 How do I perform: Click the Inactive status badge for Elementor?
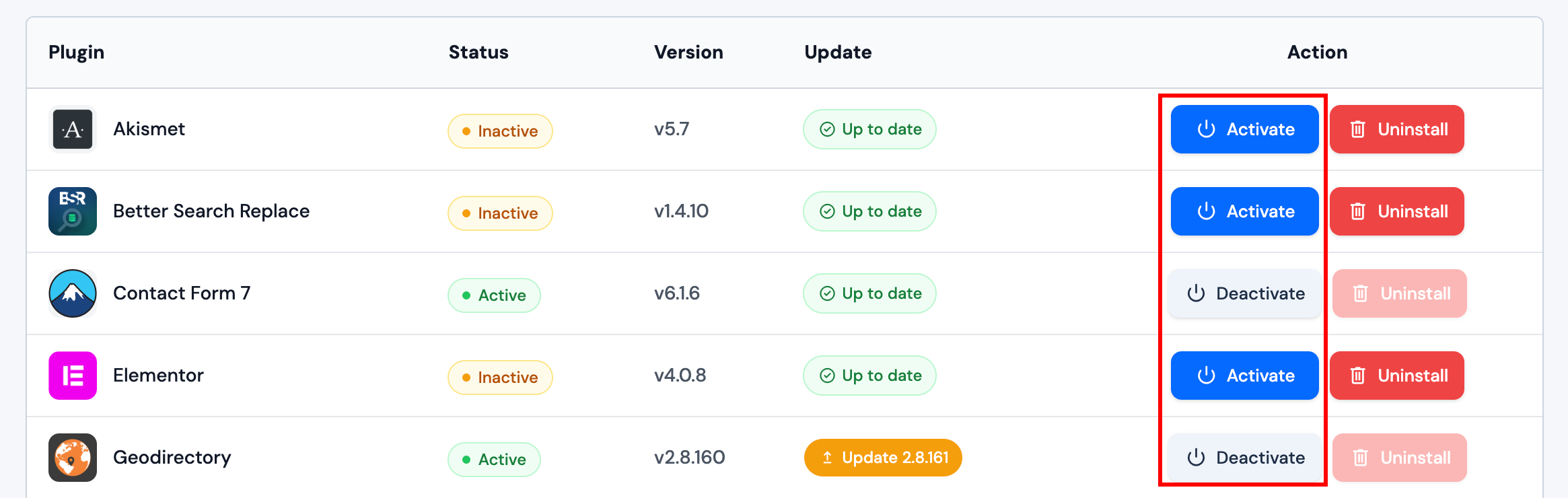click(500, 378)
